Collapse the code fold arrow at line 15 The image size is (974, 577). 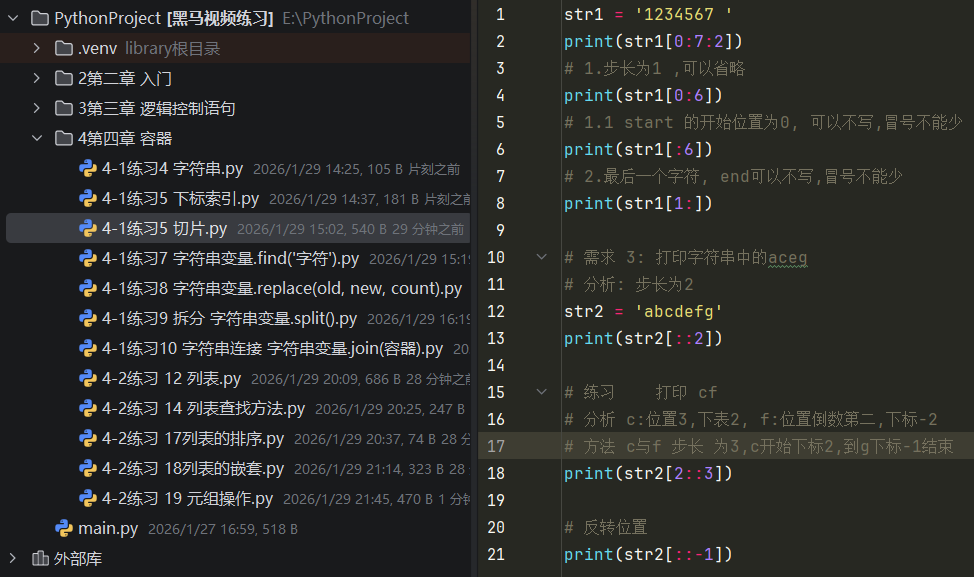[x=540, y=391]
